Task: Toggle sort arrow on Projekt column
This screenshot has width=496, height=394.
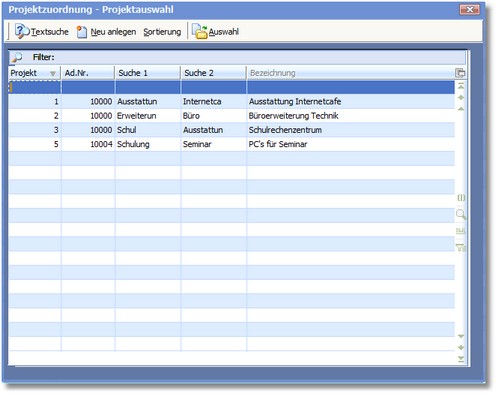Action: pyautogui.click(x=53, y=73)
